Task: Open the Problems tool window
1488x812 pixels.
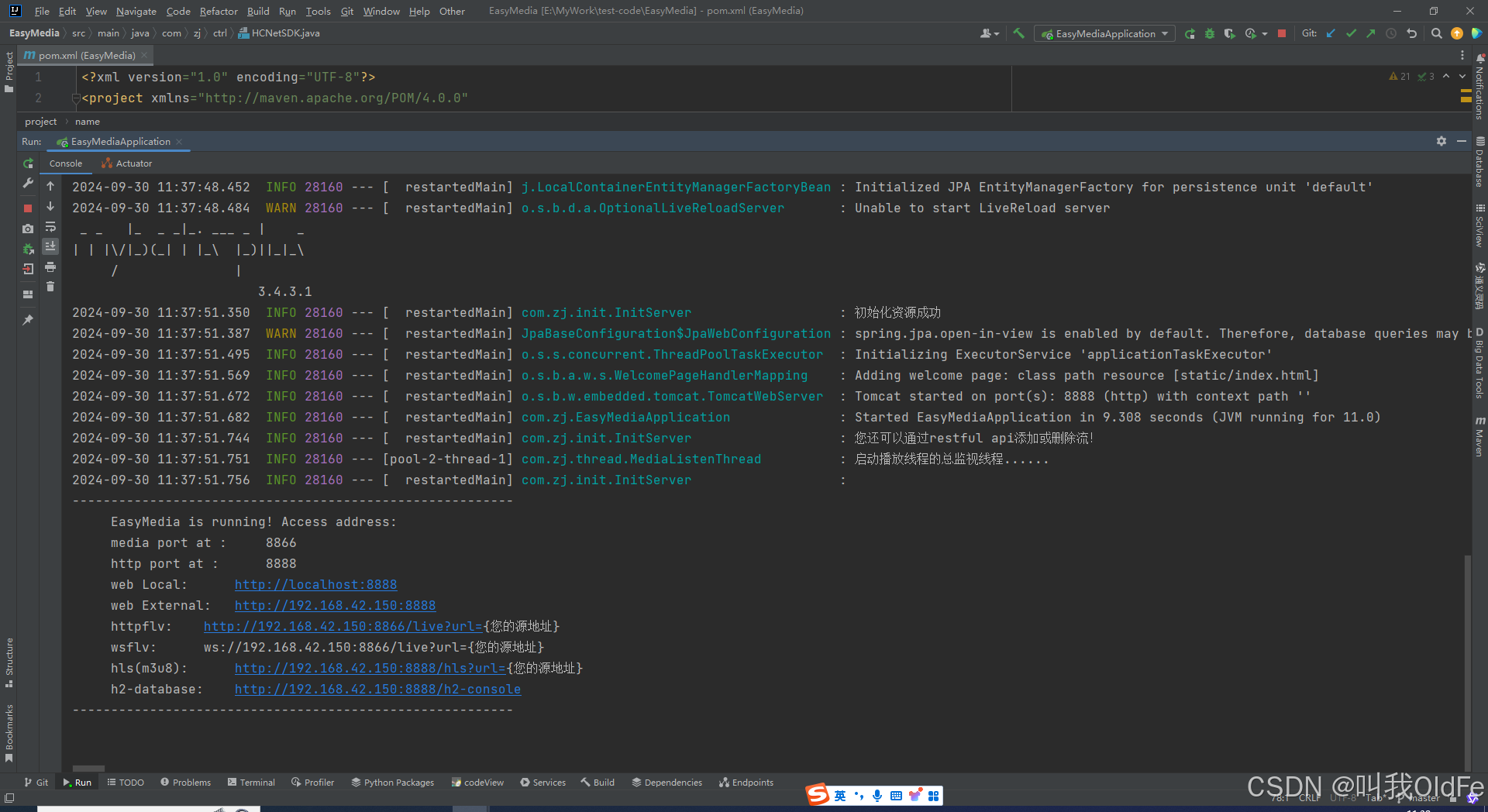Action: tap(185, 783)
